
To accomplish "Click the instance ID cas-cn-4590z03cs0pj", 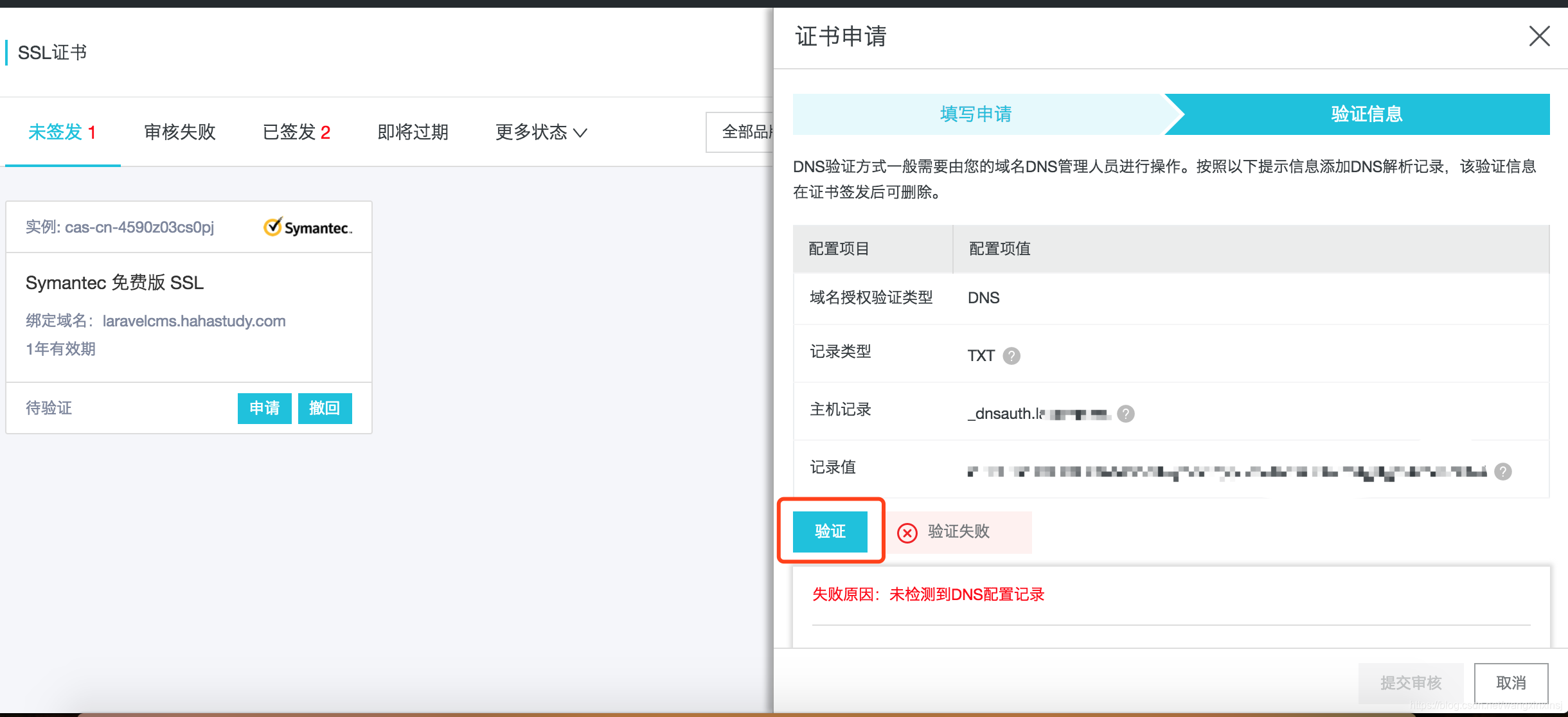I will [139, 227].
